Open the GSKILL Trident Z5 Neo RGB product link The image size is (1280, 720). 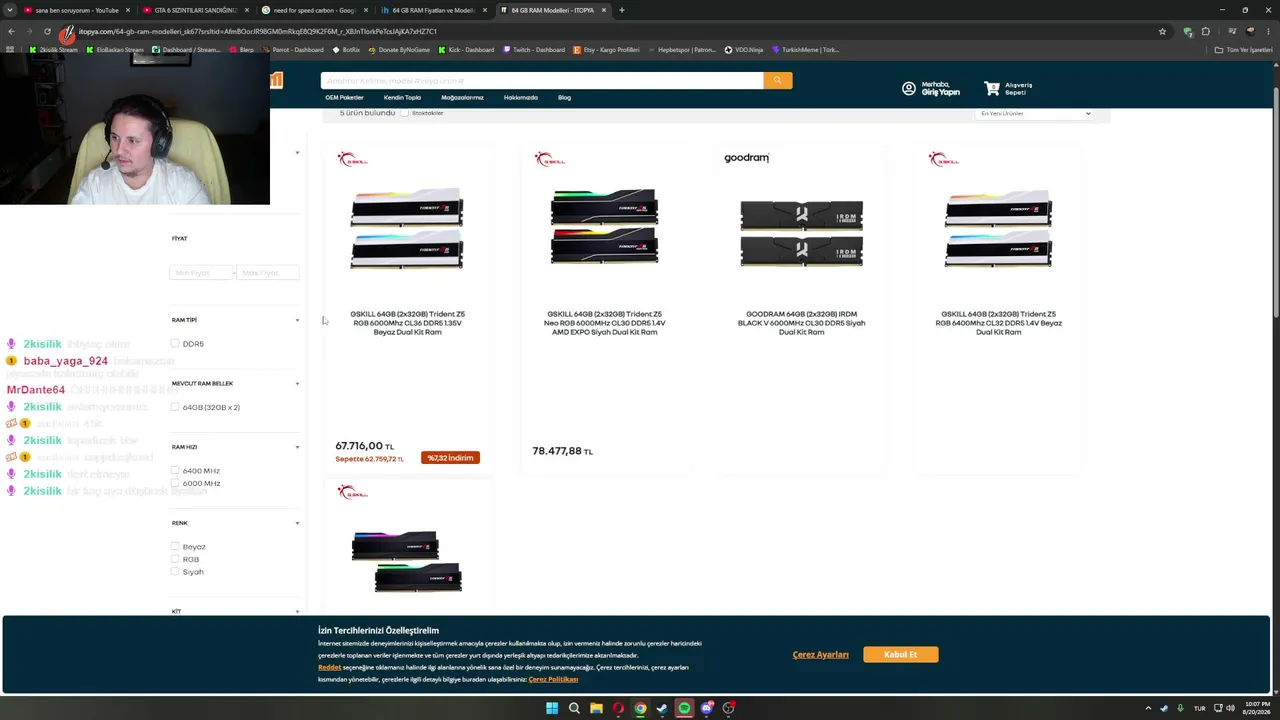coord(604,323)
